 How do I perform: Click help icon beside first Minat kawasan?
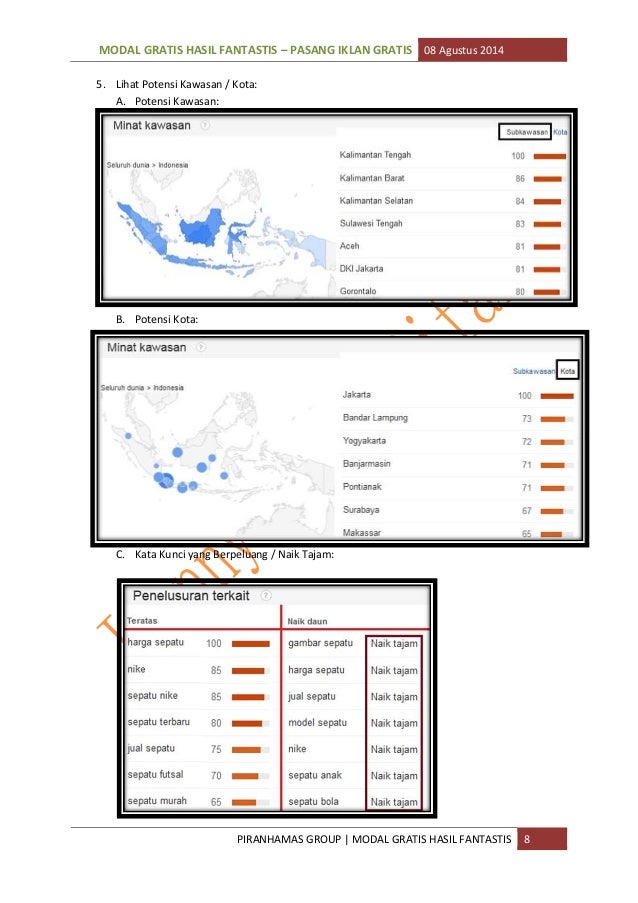[x=205, y=125]
